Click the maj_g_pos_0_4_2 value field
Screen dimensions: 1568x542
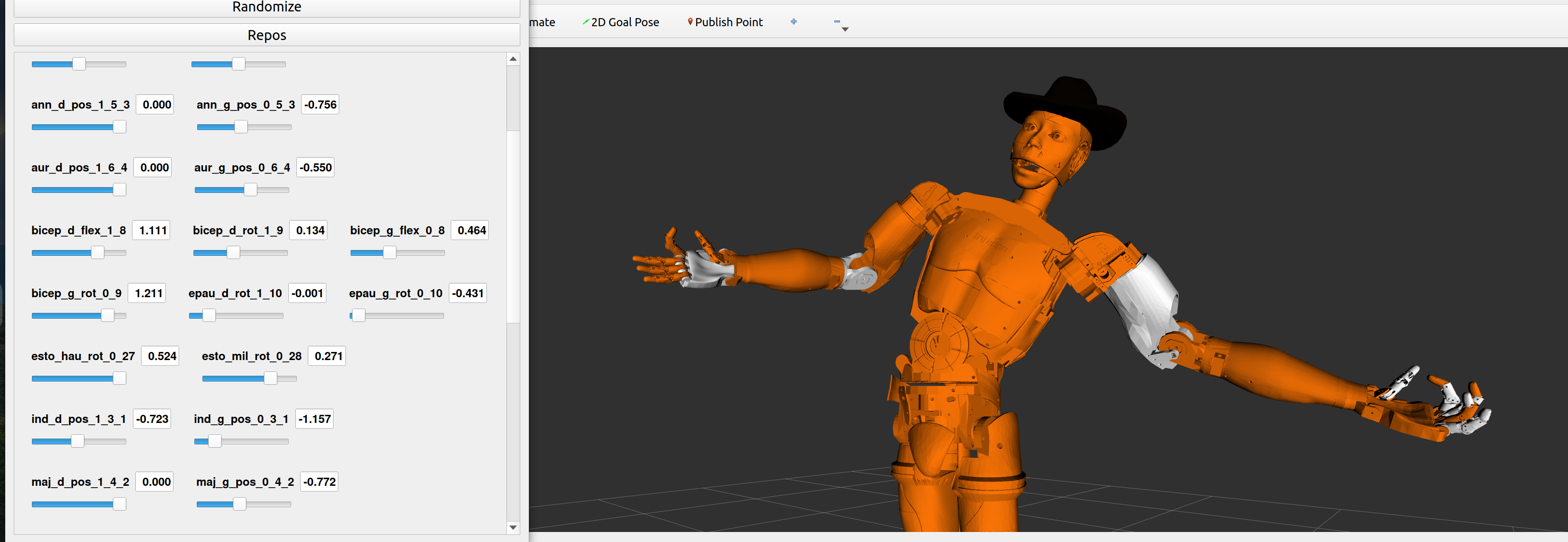tap(319, 482)
